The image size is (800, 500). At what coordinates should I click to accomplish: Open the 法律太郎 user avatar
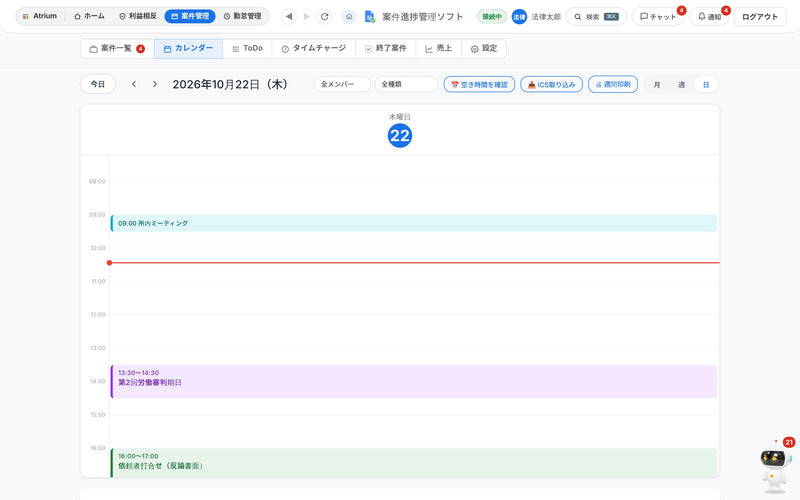point(519,17)
